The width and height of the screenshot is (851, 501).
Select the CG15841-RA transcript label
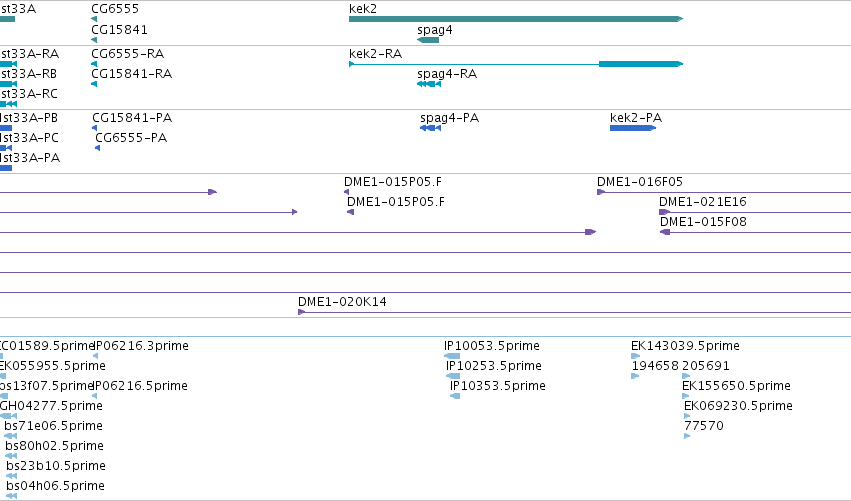[x=131, y=74]
